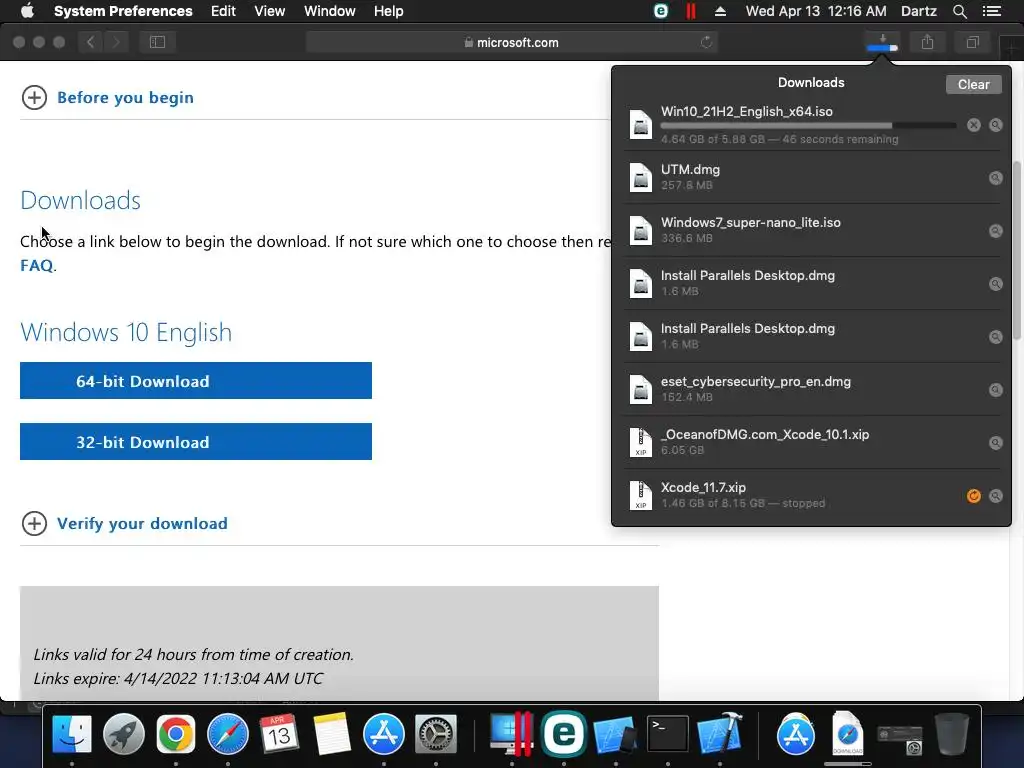Reveal _OceanofDMG.com_Xcode_10.1.xip in Finder

pos(995,443)
